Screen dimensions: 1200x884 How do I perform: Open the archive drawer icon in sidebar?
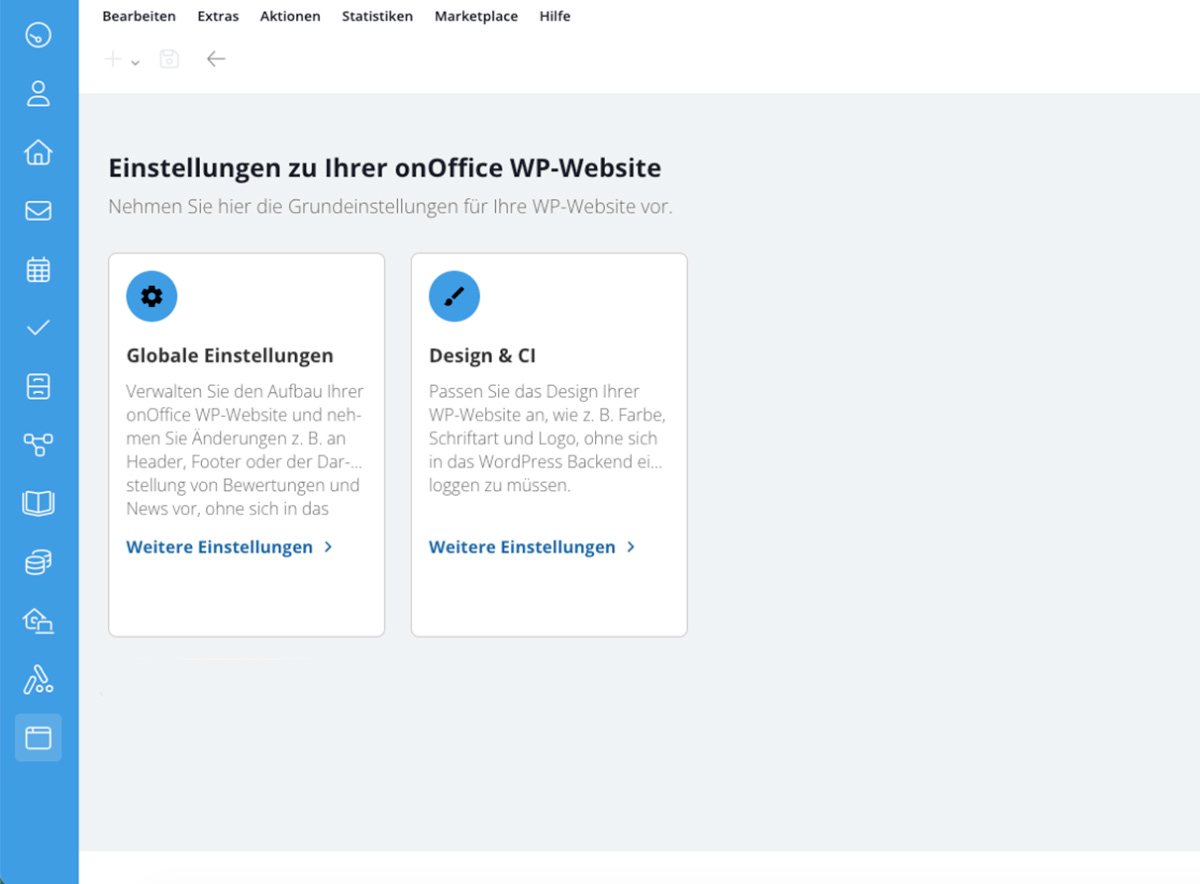(38, 386)
